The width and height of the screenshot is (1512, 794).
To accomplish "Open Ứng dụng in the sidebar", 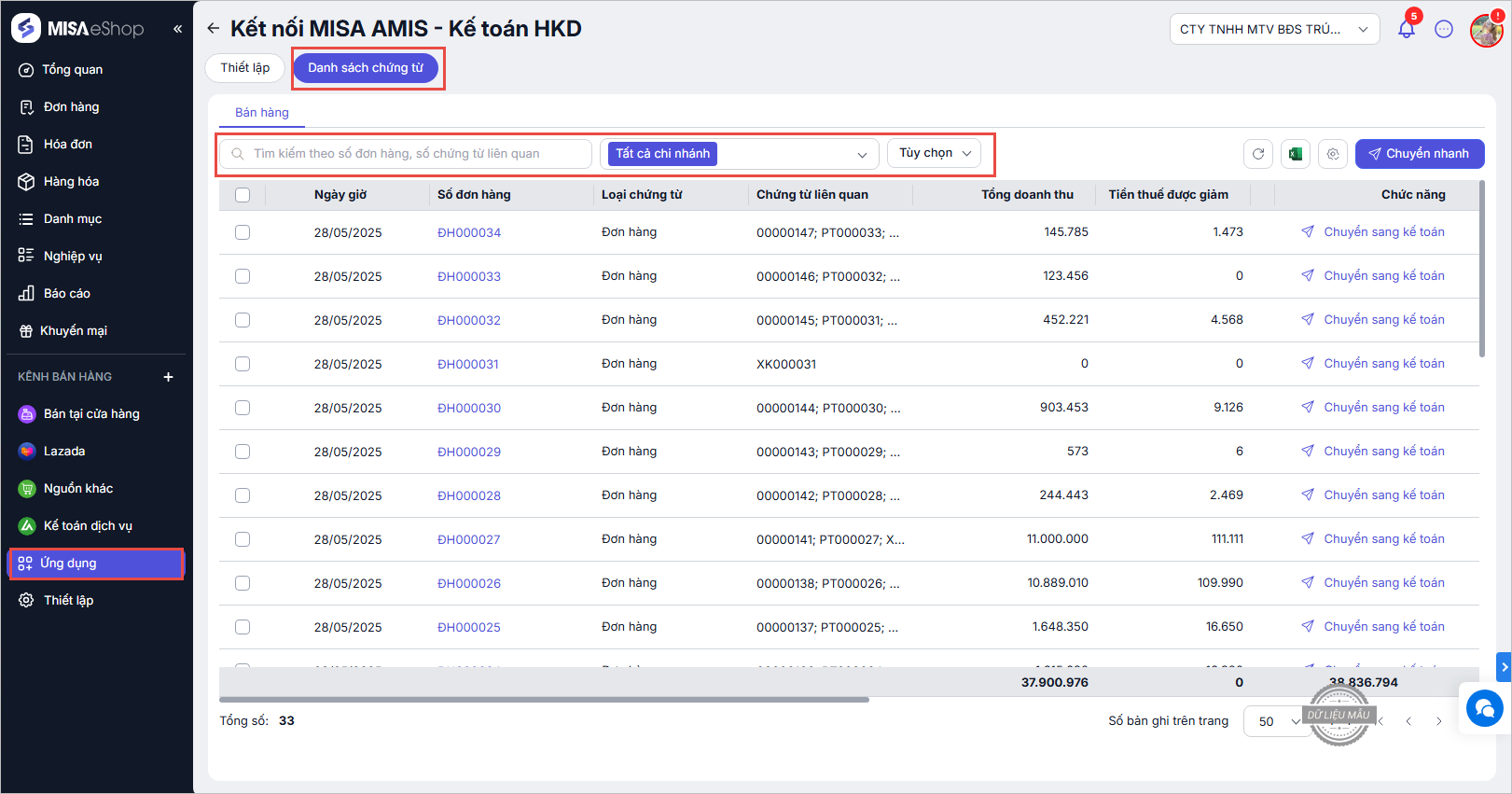I will 96,564.
